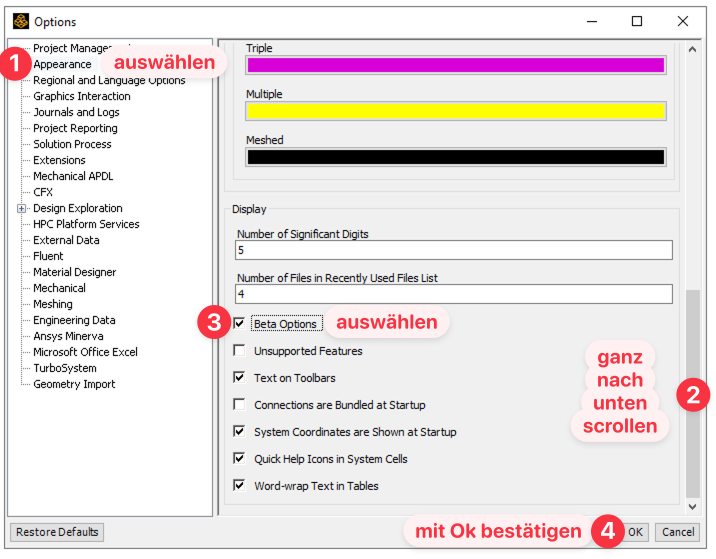The image size is (716, 559).
Task: Uncheck Word-wrap Text in Tables
Action: pyautogui.click(x=239, y=486)
